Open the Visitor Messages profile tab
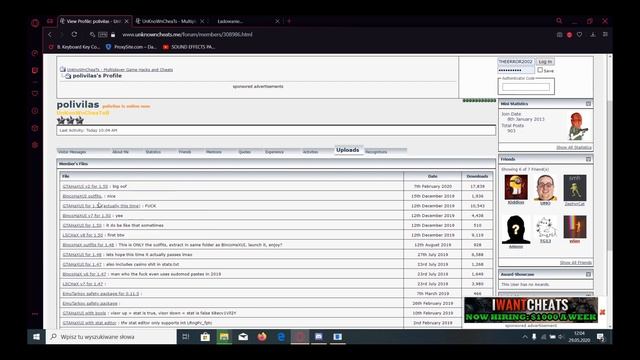Screen dimensions: 640x360 [72, 152]
